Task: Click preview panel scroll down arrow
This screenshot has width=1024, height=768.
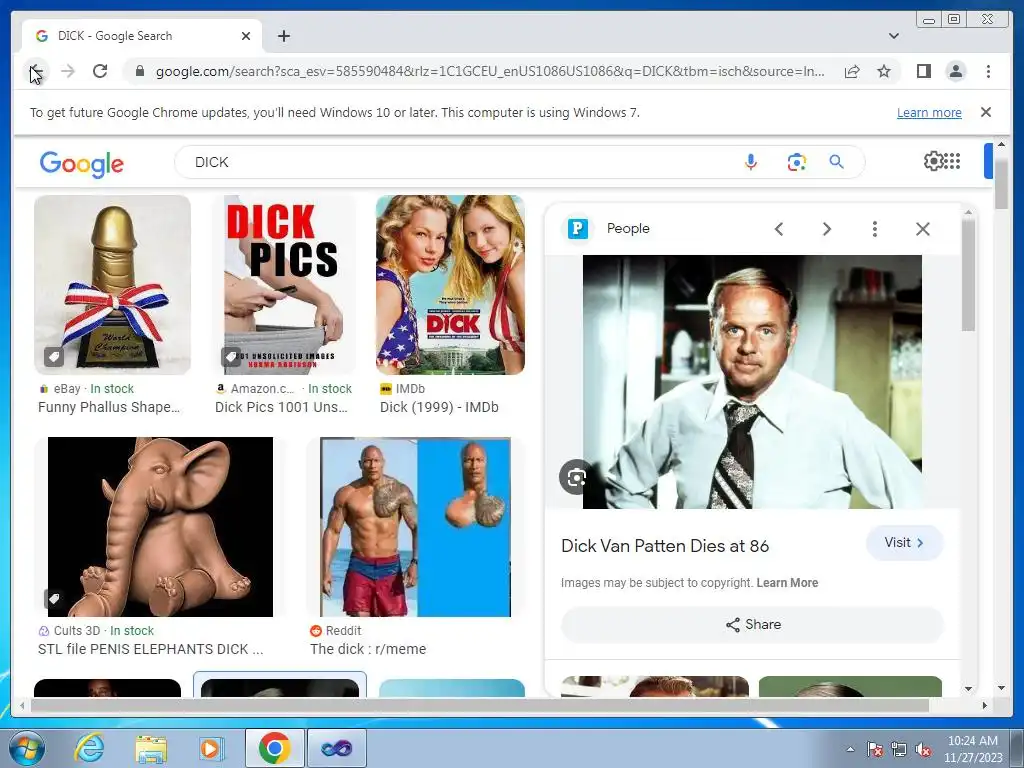Action: [968, 688]
